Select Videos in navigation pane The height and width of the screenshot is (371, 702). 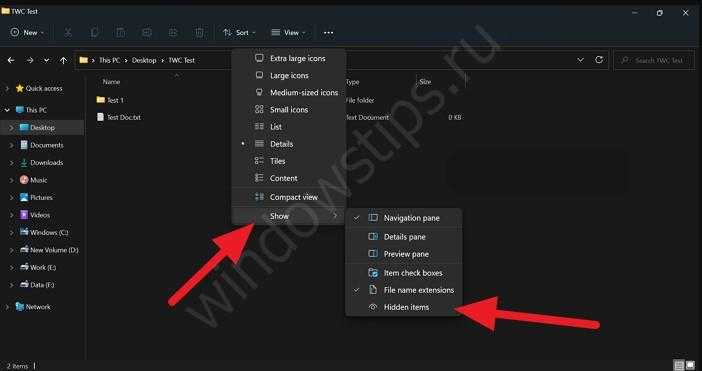[40, 215]
